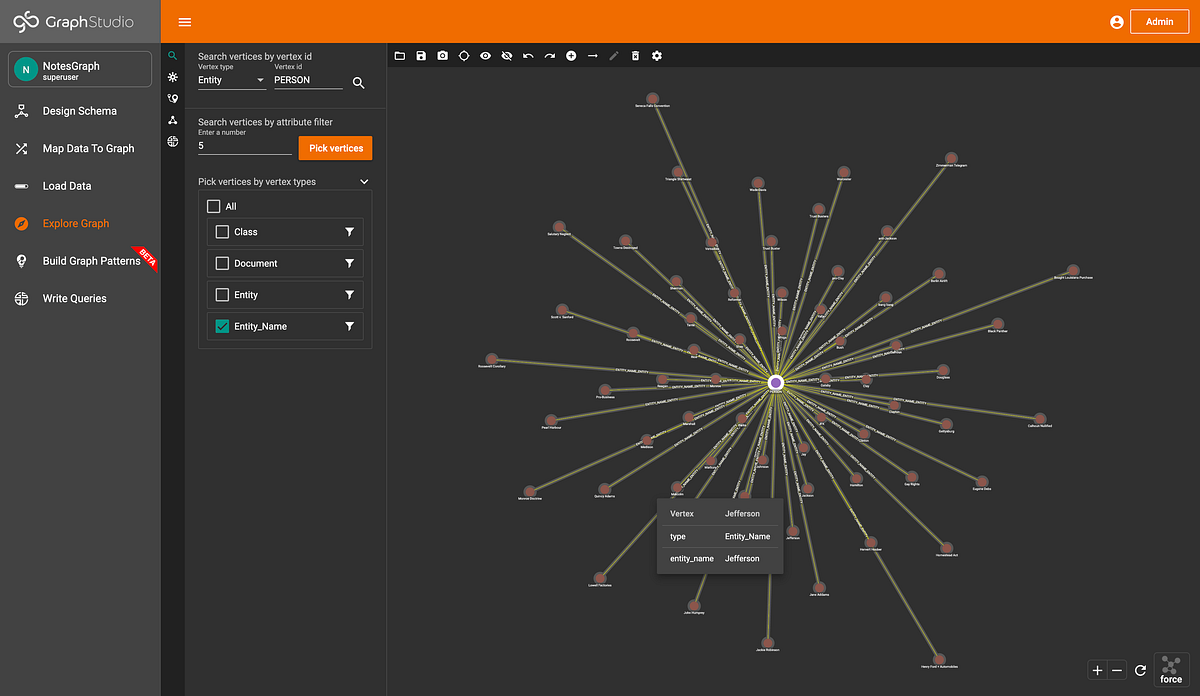Viewport: 1200px width, 696px height.
Task: Click the Vertex id PERSON input field
Action: pyautogui.click(x=308, y=80)
